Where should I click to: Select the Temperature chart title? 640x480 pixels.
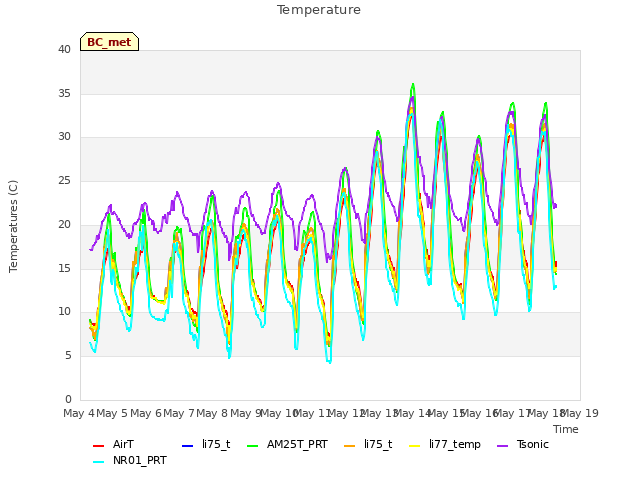[319, 10]
